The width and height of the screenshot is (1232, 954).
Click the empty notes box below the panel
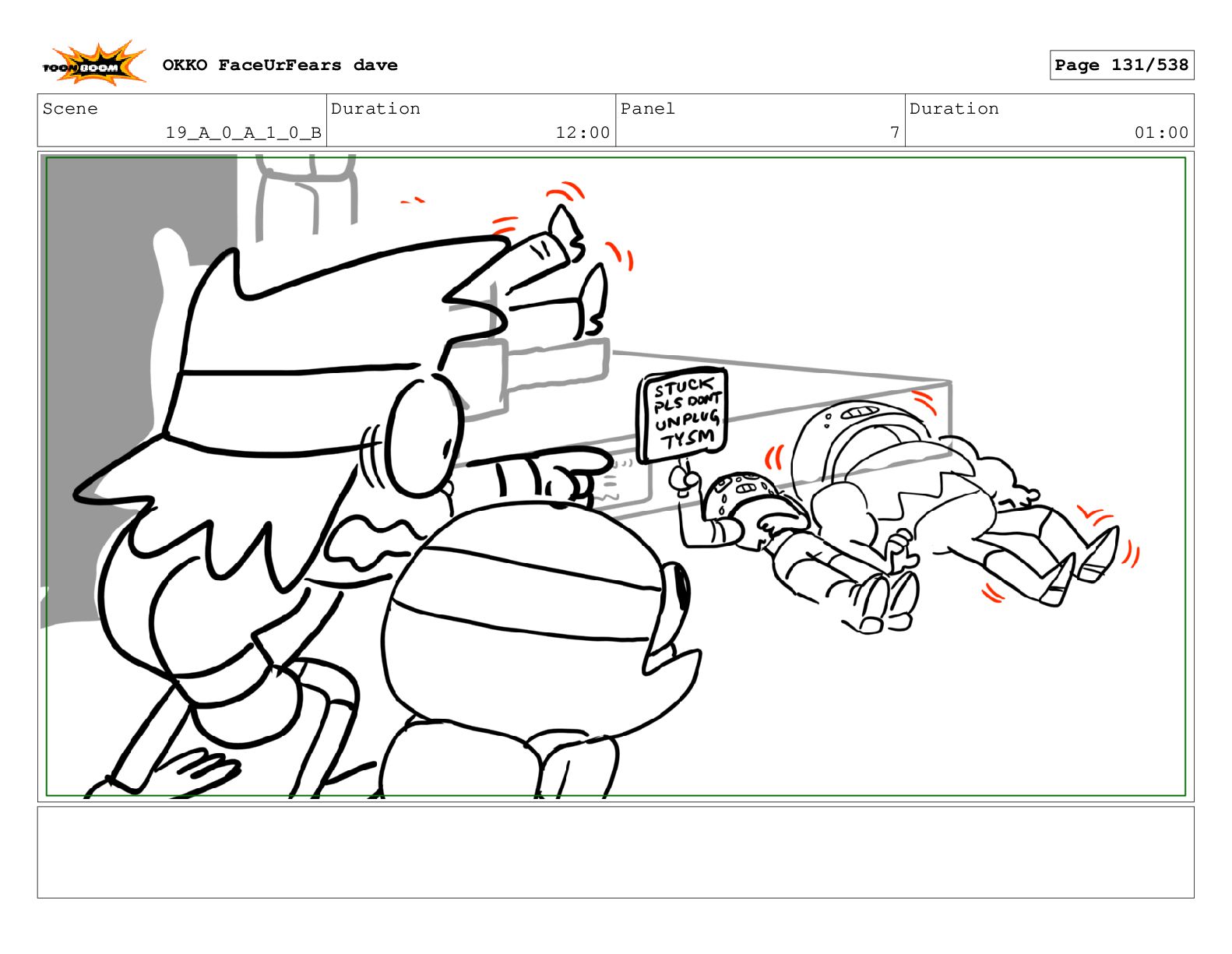coord(615,852)
